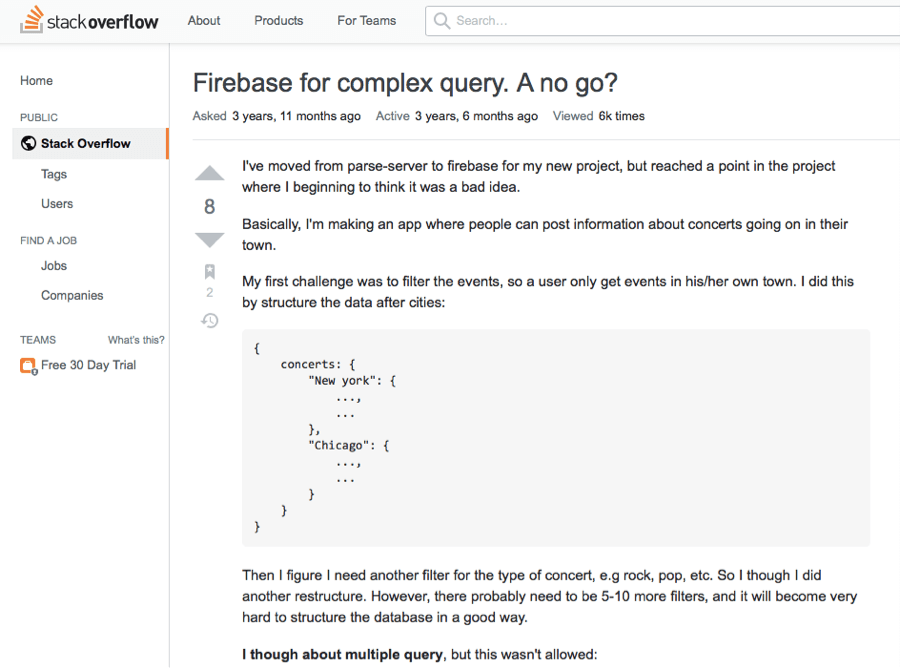Screen dimensions: 900x668
Task: Open the Companies page
Action: [x=72, y=296]
